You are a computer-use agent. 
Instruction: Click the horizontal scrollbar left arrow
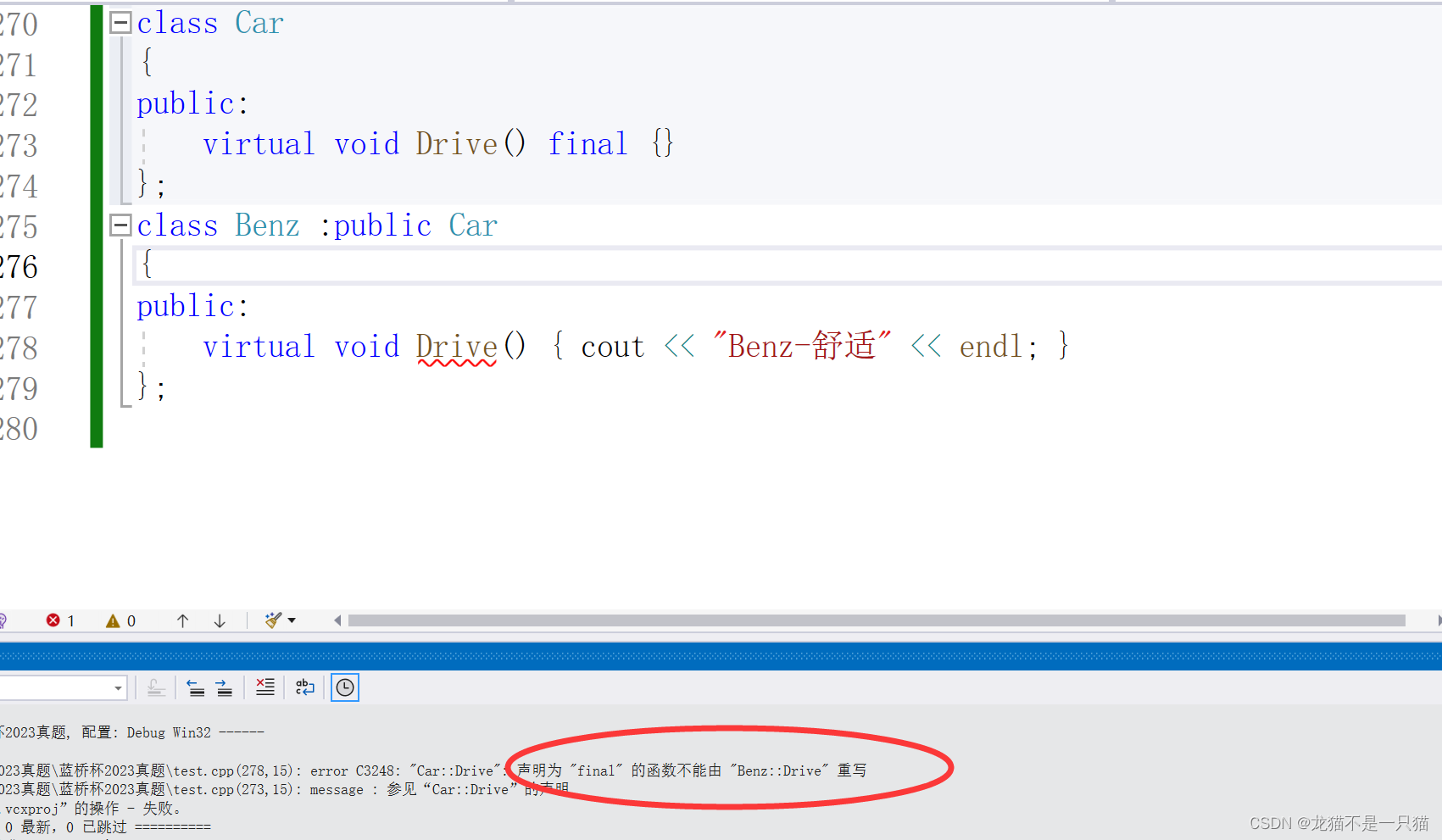pos(337,620)
